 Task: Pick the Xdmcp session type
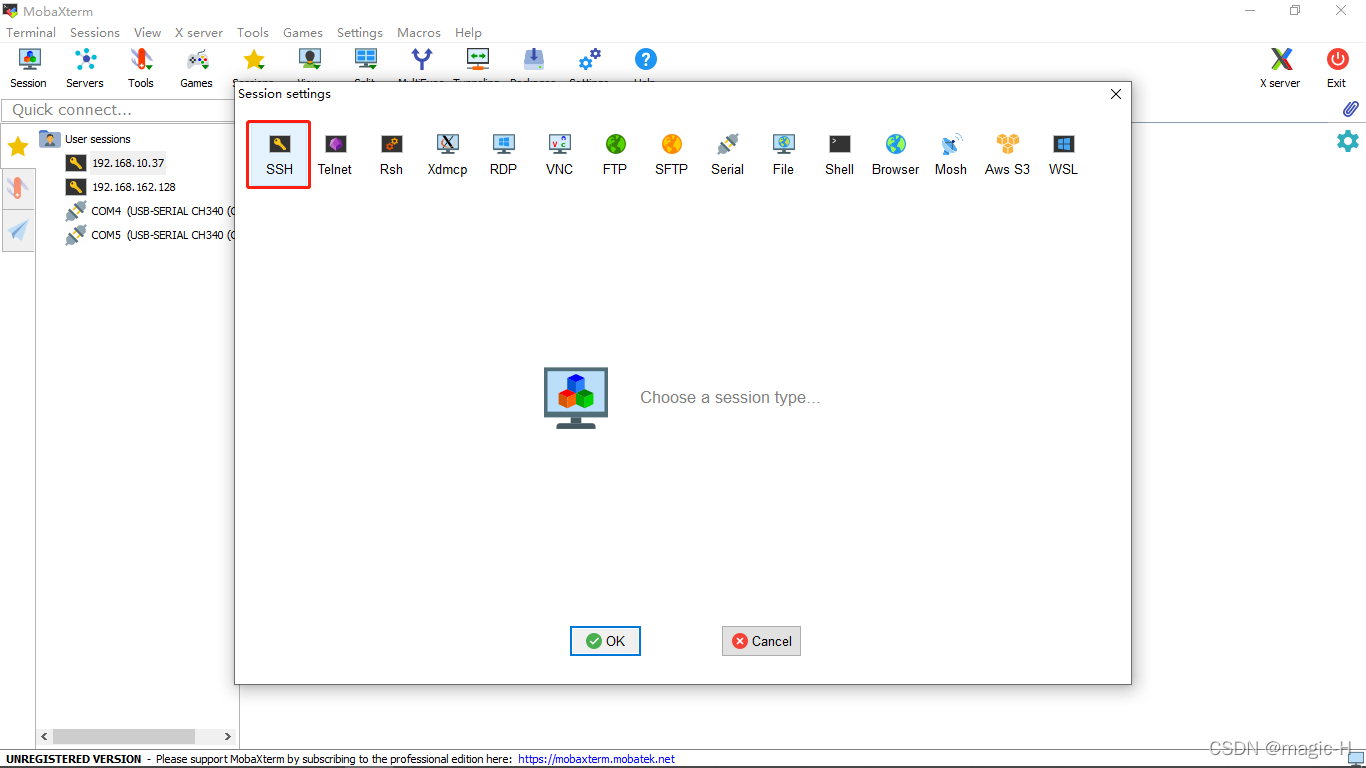(448, 155)
